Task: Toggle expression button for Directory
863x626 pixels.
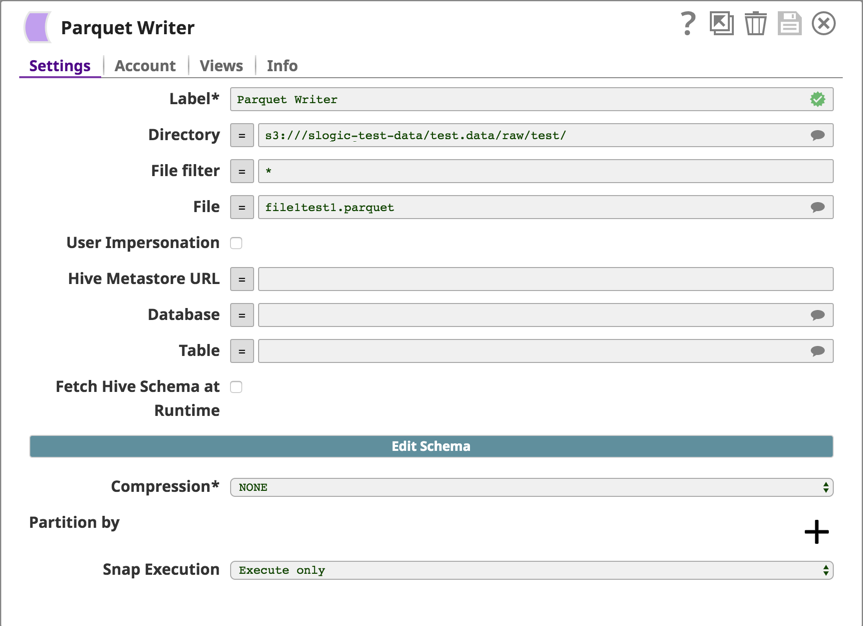Action: pos(242,135)
